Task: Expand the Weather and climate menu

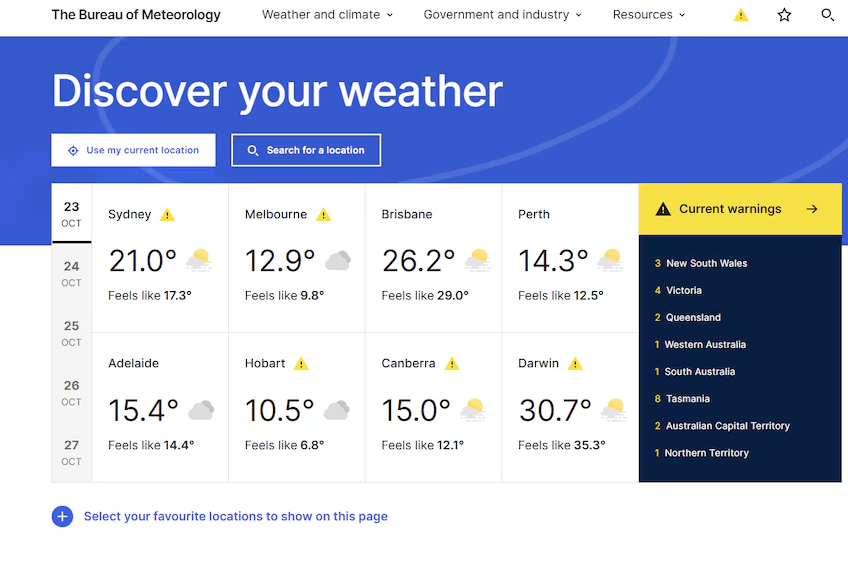Action: (327, 15)
